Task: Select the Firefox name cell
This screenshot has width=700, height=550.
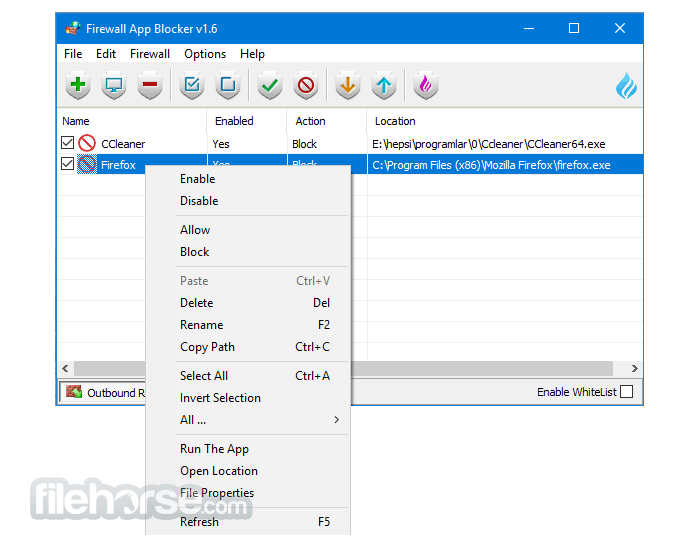Action: click(118, 165)
